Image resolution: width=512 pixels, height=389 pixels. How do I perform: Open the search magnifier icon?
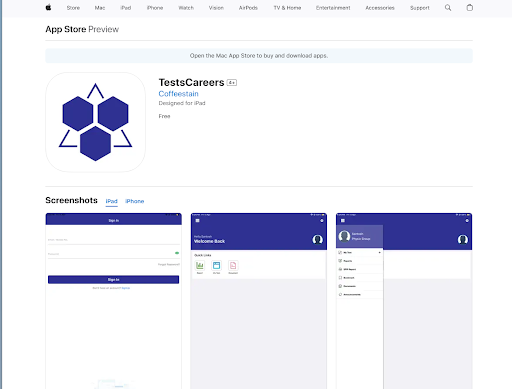click(448, 8)
